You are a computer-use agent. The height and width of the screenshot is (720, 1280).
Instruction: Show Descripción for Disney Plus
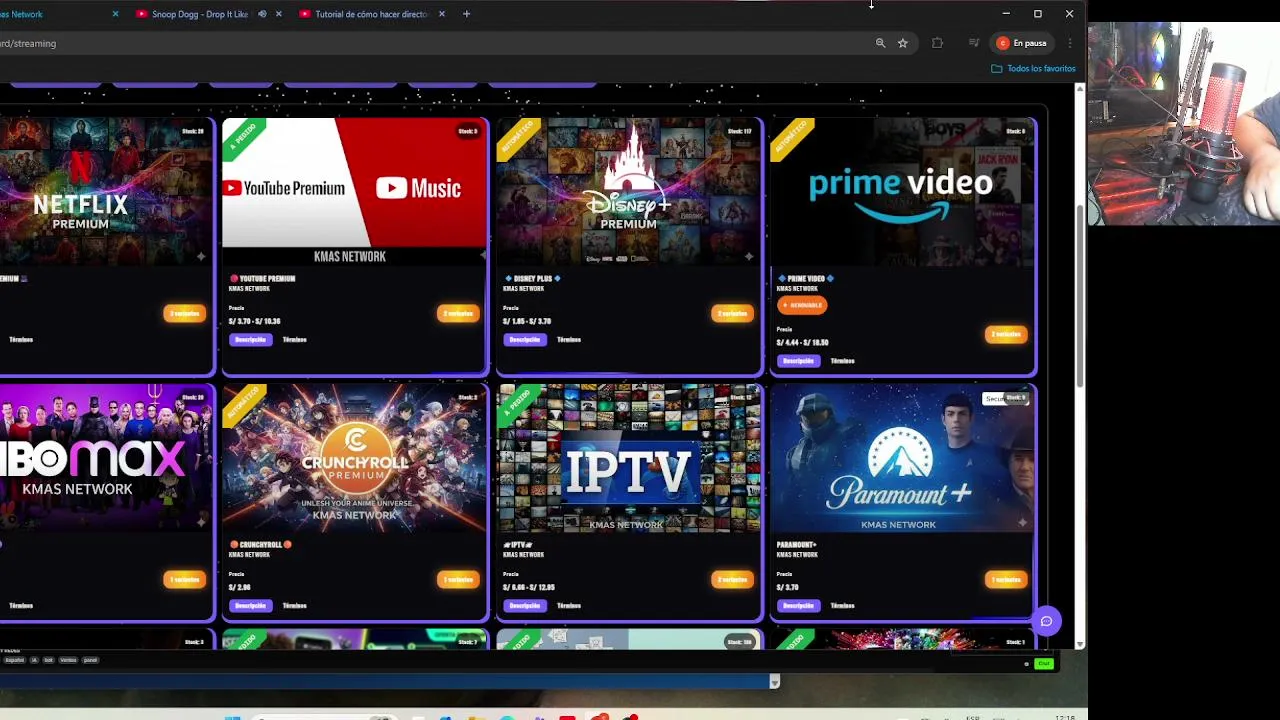pyautogui.click(x=524, y=340)
